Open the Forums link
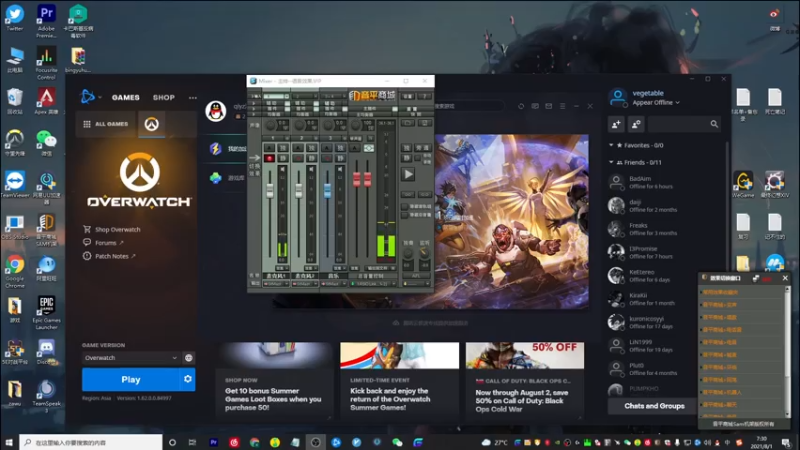800x450 pixels. coord(106,243)
